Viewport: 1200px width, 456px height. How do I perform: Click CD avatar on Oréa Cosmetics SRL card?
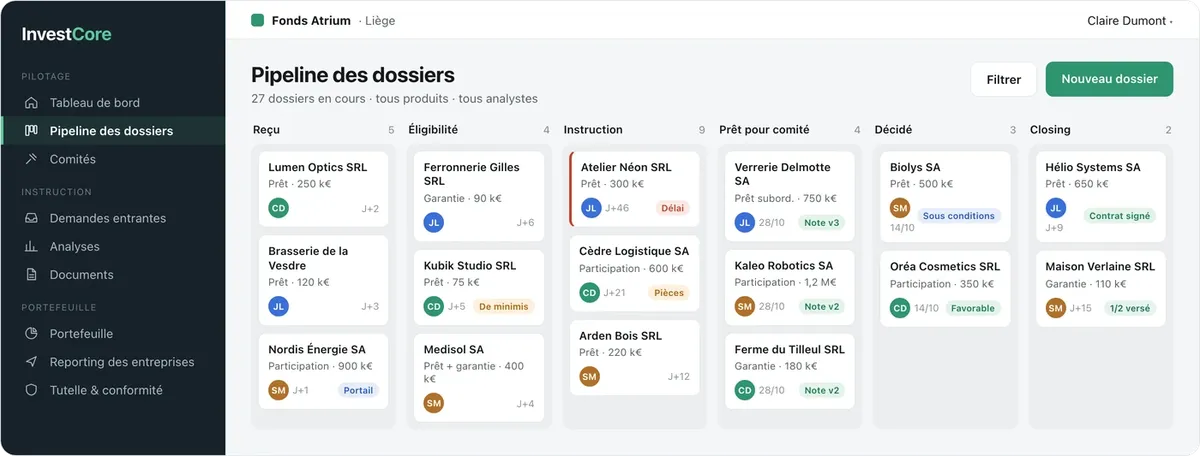pyautogui.click(x=900, y=308)
